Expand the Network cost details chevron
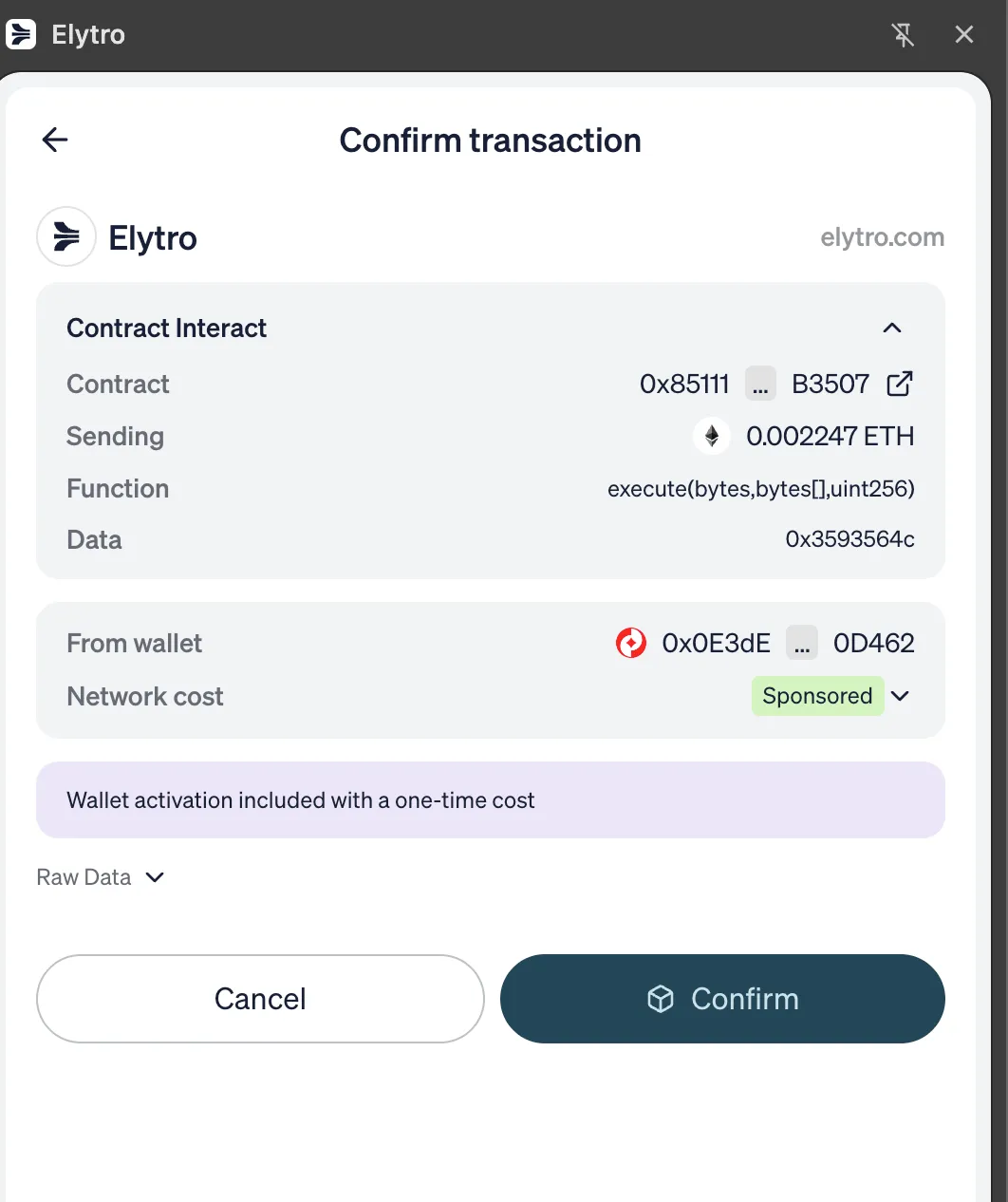The width and height of the screenshot is (1008, 1202). 901,696
